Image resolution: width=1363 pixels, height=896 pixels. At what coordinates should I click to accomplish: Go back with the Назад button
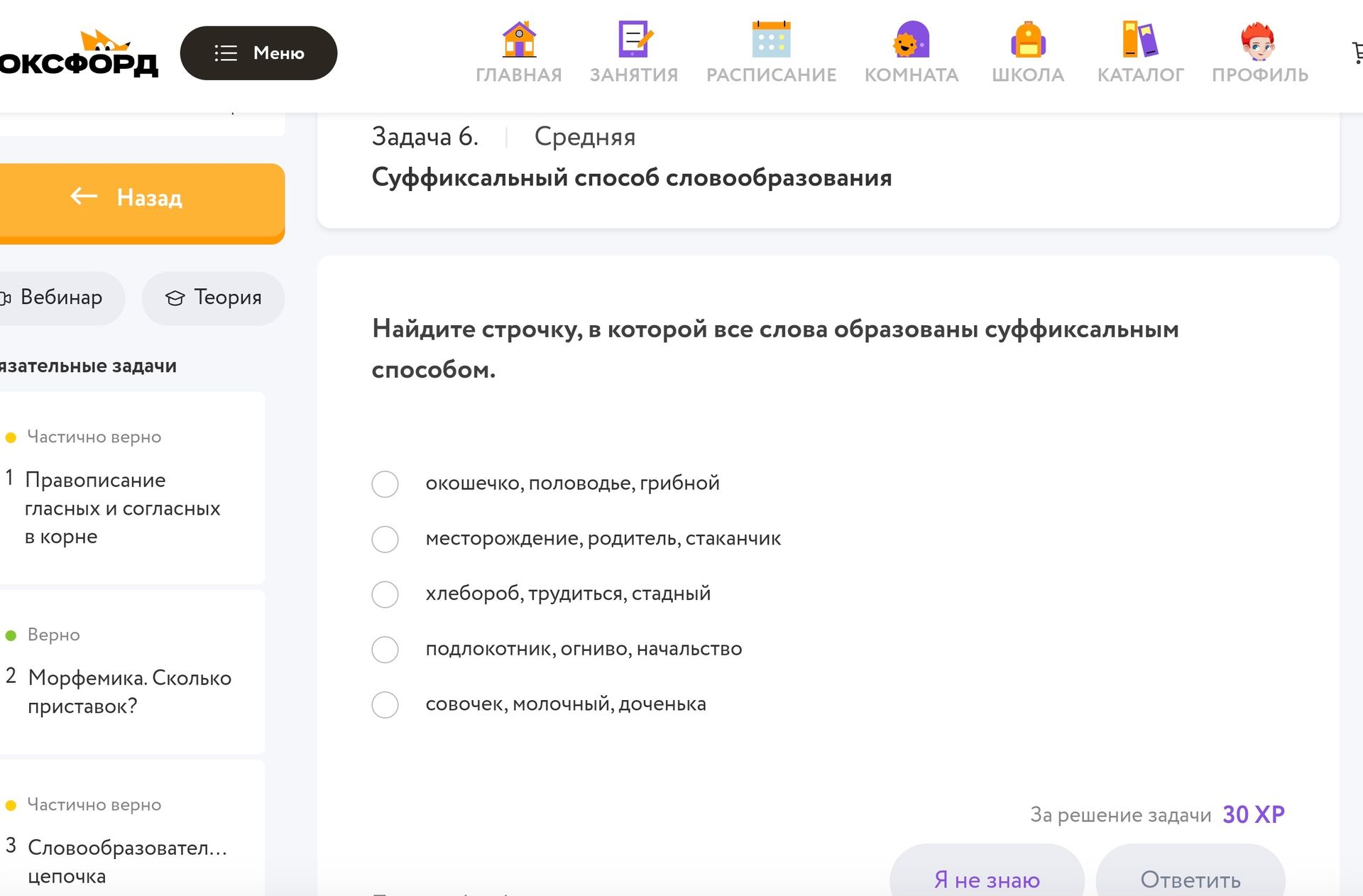(141, 202)
